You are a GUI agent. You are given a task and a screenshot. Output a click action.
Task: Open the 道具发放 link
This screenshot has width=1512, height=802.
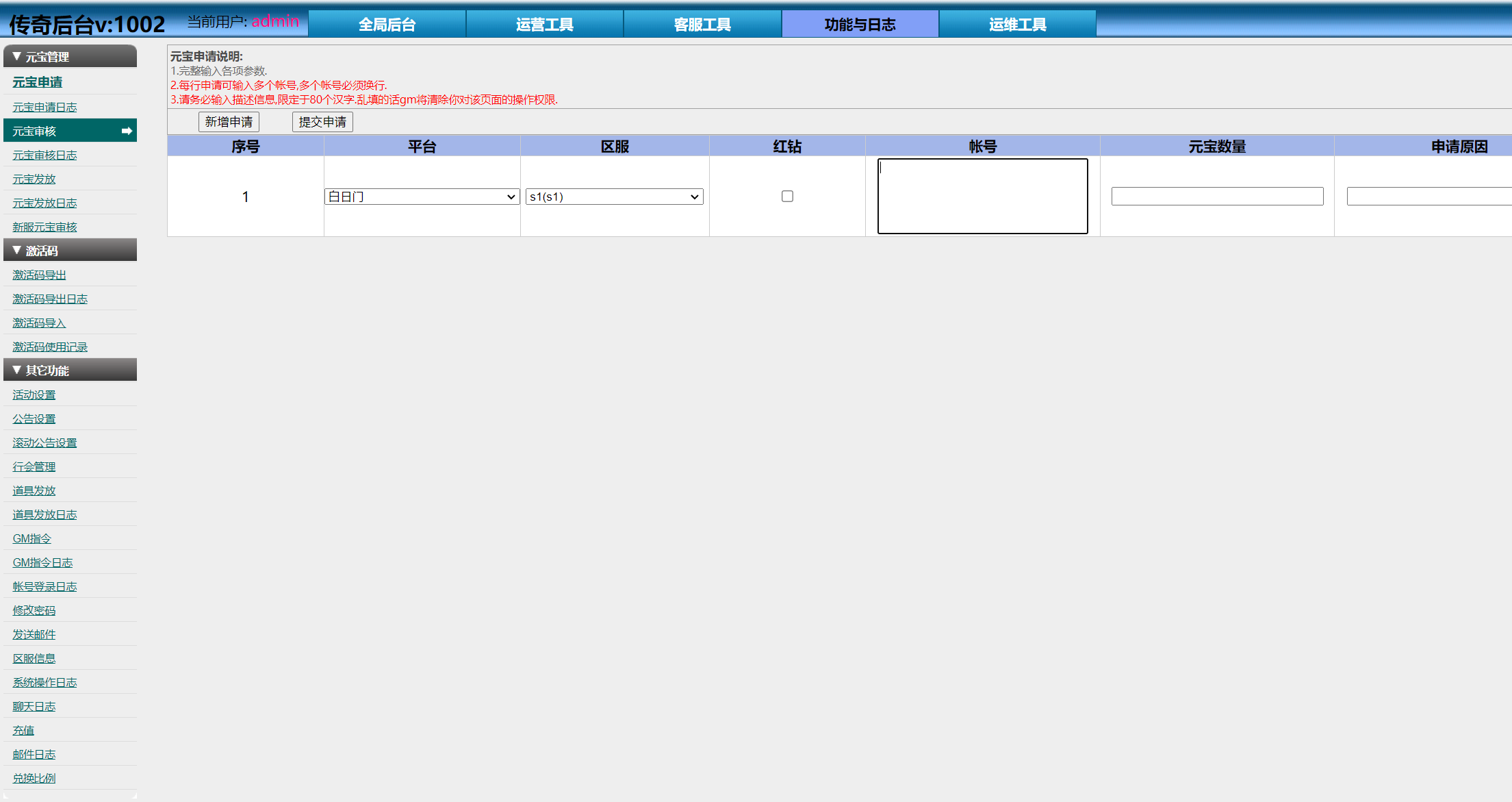click(x=34, y=491)
